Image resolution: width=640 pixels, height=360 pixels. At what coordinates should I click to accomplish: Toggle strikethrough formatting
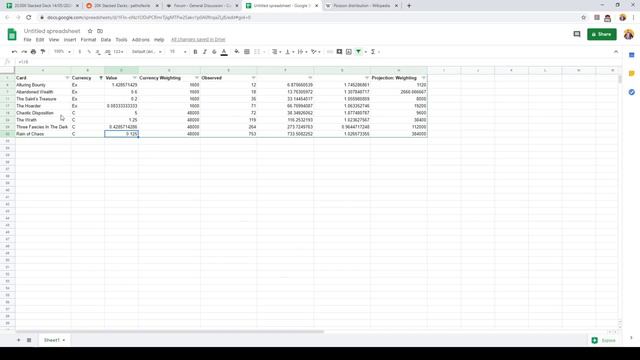(x=214, y=52)
